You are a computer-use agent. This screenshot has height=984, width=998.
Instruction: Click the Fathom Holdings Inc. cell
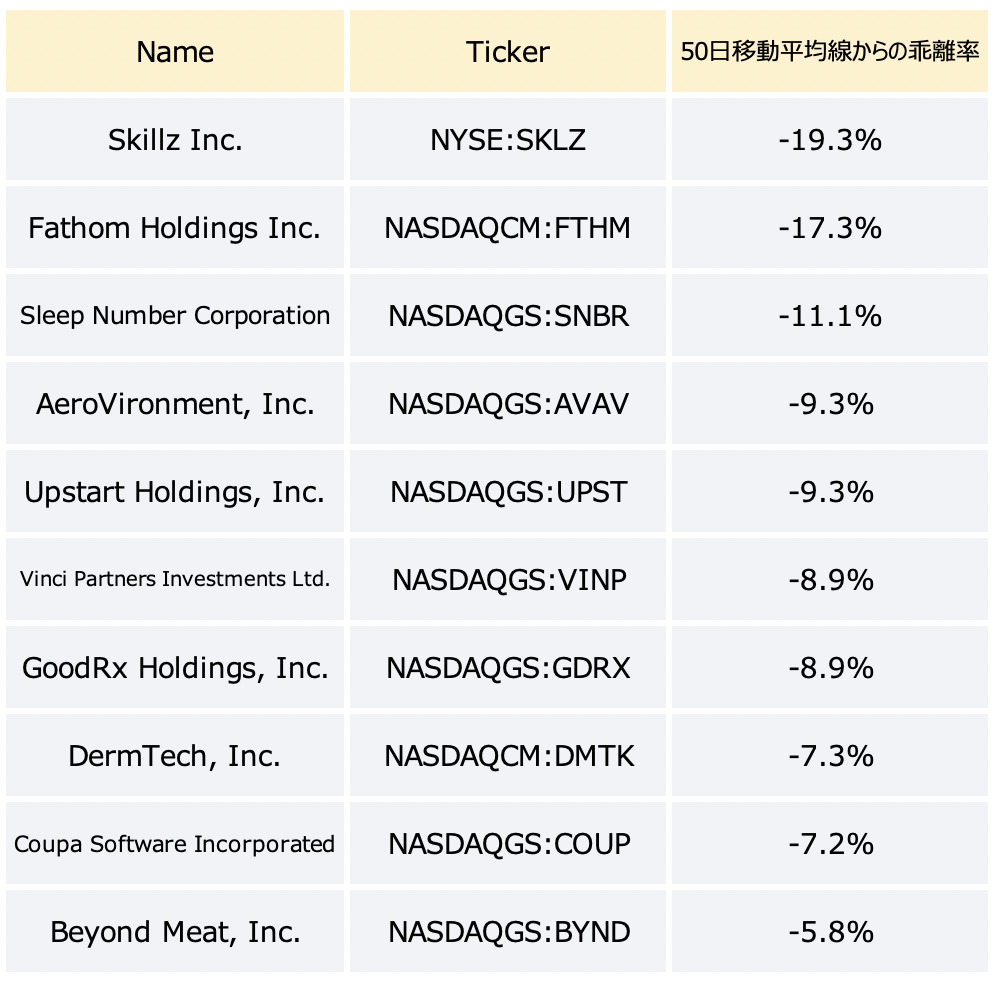[175, 227]
